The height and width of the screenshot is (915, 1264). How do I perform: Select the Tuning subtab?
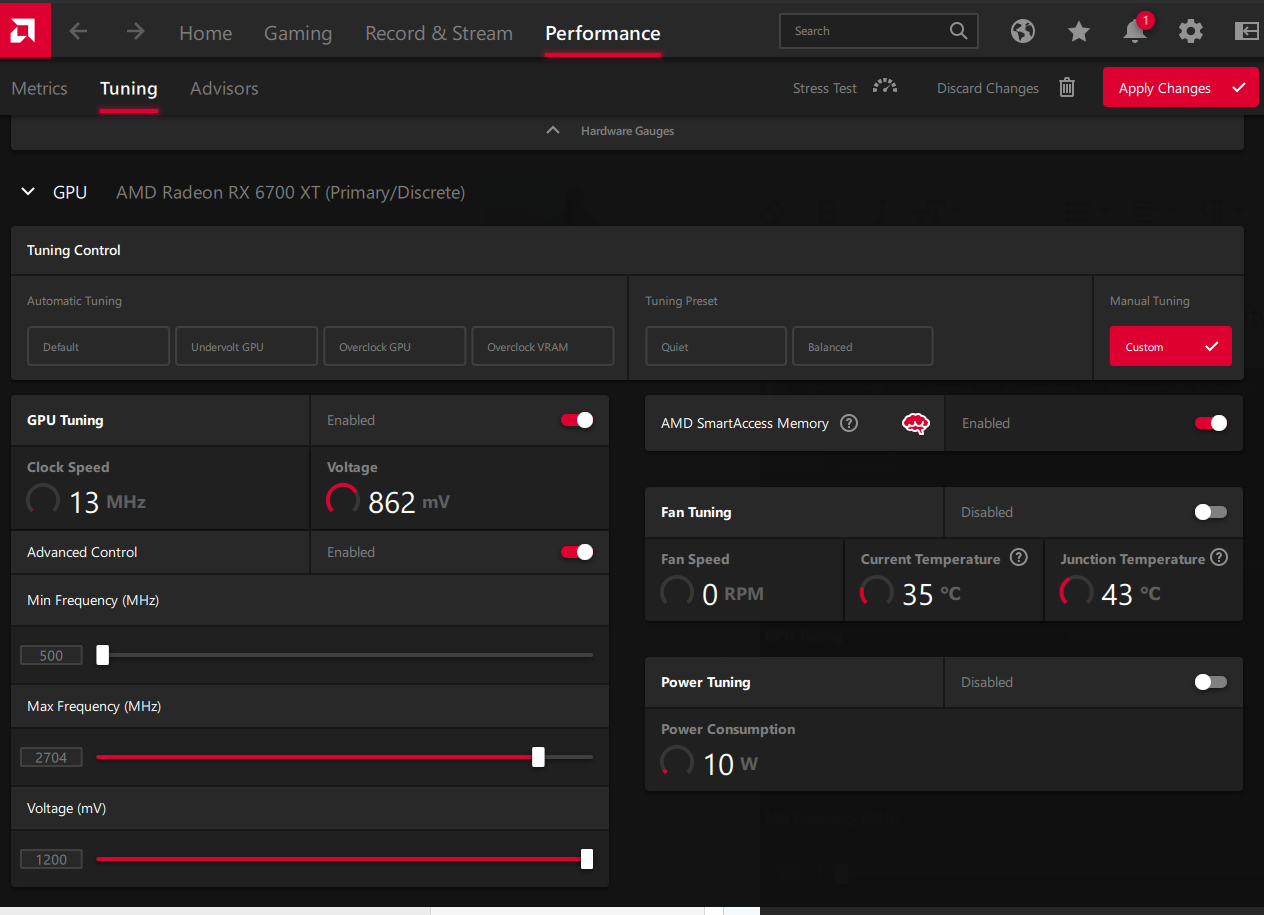[x=129, y=88]
